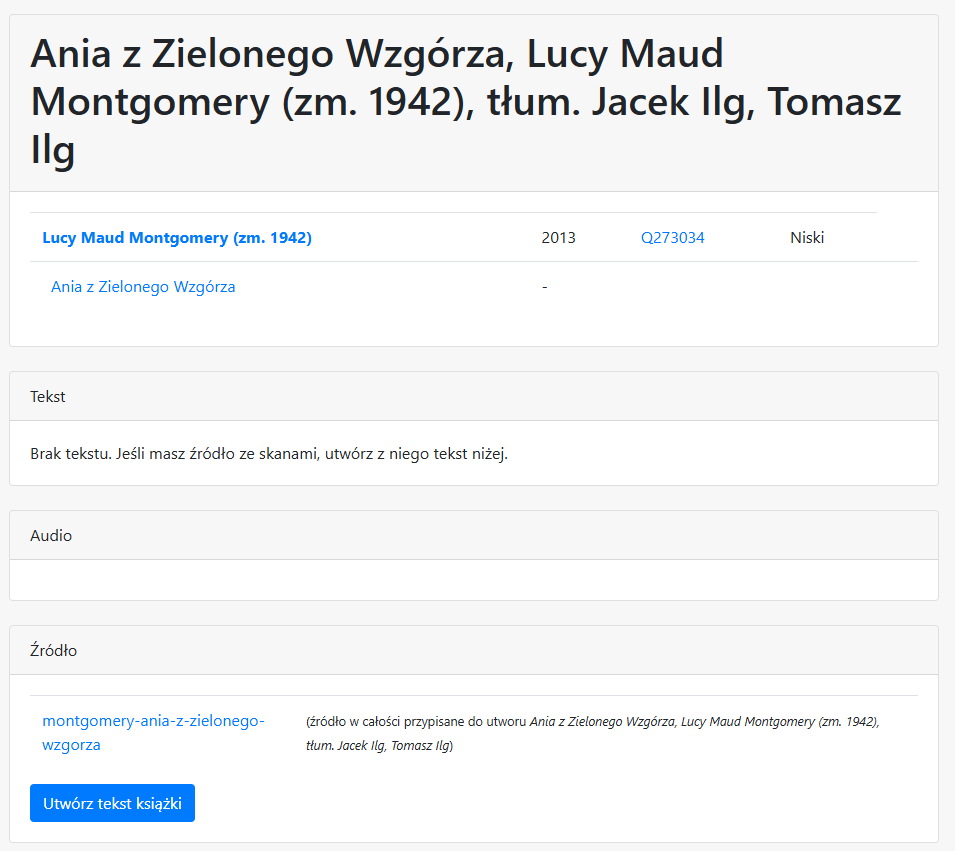Click the '(źródło w całości przypisane do utworu' note text
The width and height of the screenshot is (955, 851).
(x=417, y=722)
